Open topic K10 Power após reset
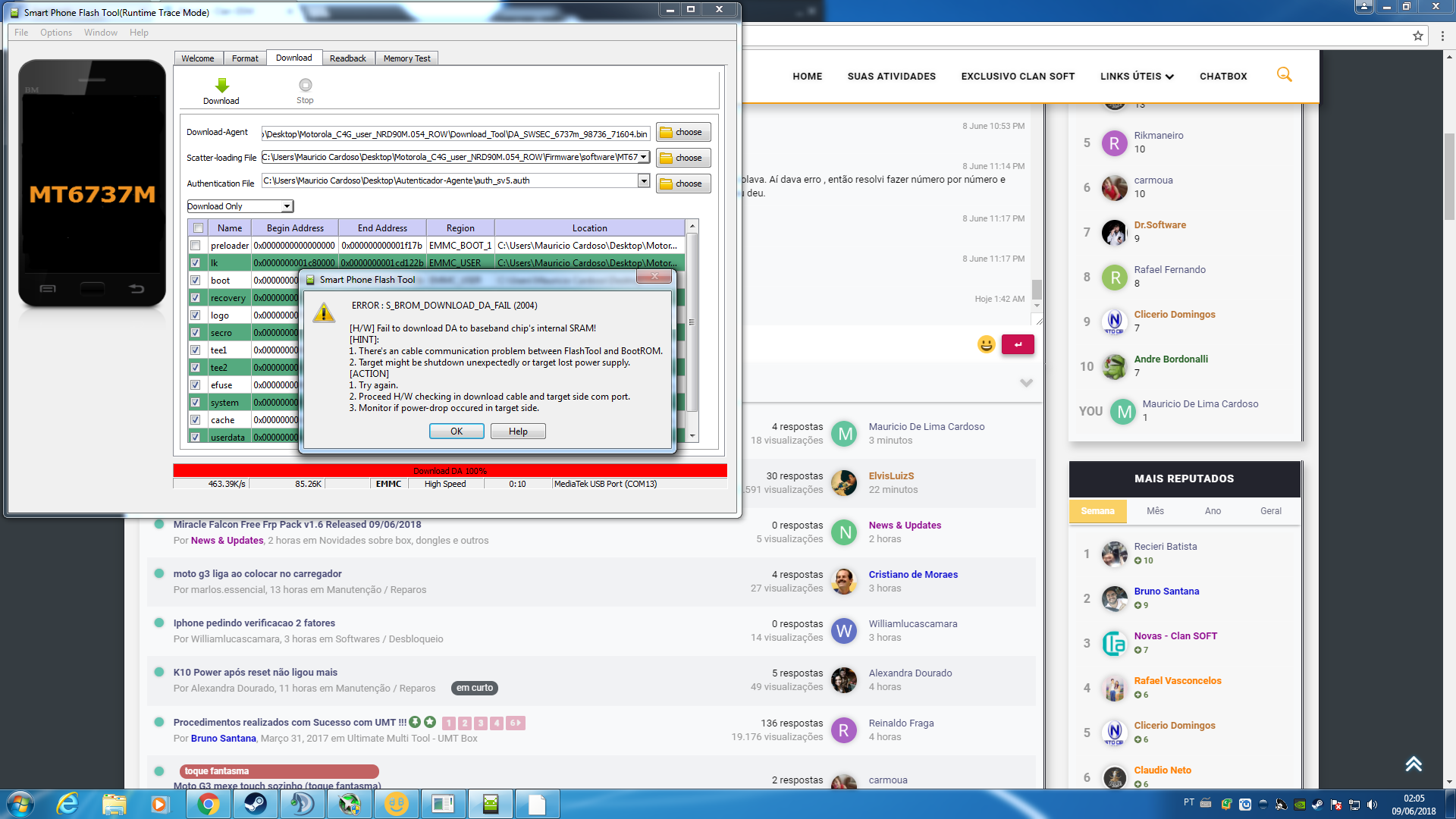Image resolution: width=1456 pixels, height=819 pixels. tap(255, 673)
